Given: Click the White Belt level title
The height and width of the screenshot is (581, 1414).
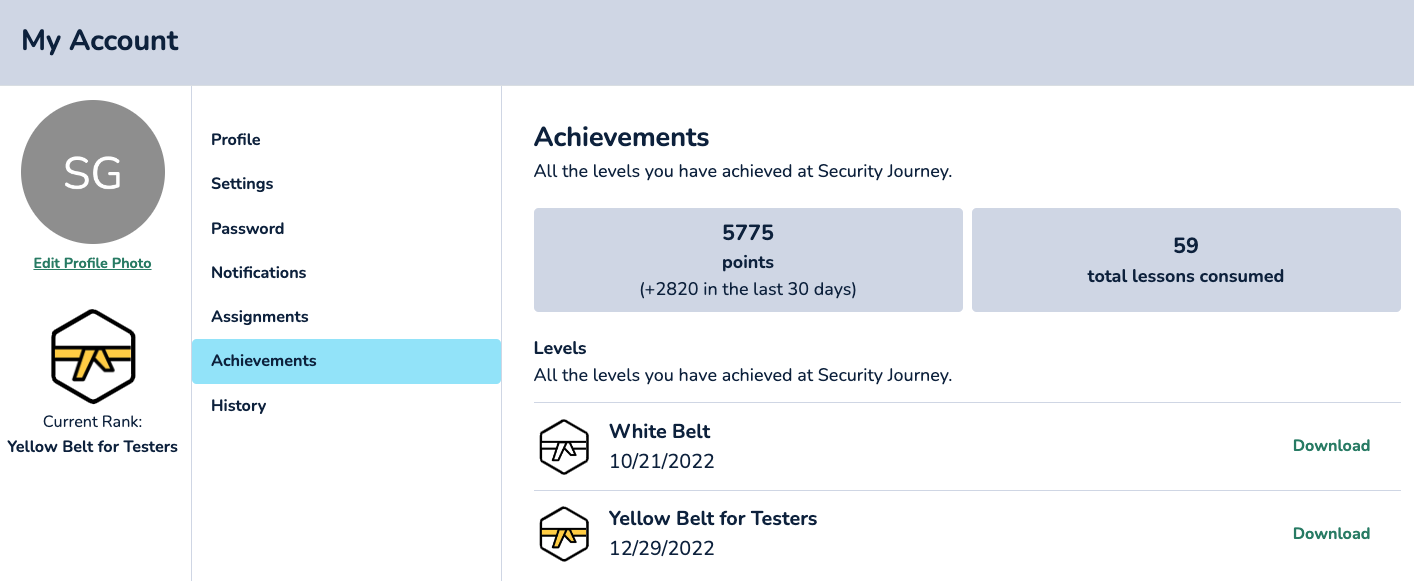Looking at the screenshot, I should point(660,431).
